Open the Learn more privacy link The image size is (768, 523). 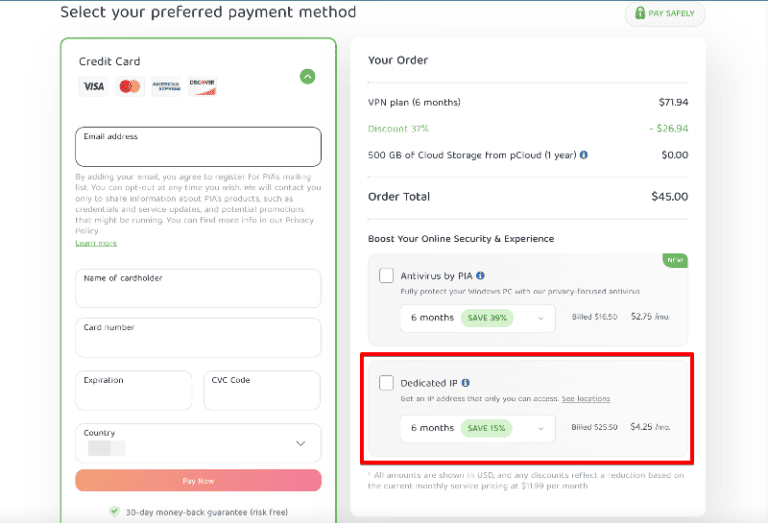[x=96, y=243]
